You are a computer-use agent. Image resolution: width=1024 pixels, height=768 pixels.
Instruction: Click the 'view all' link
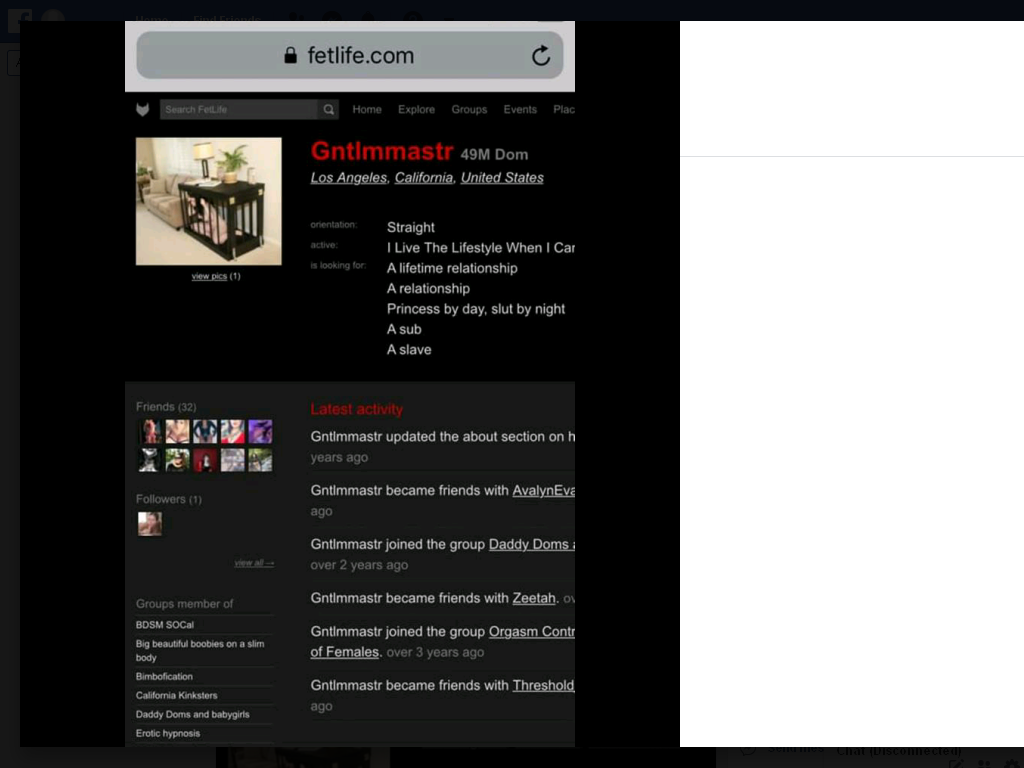tap(254, 563)
